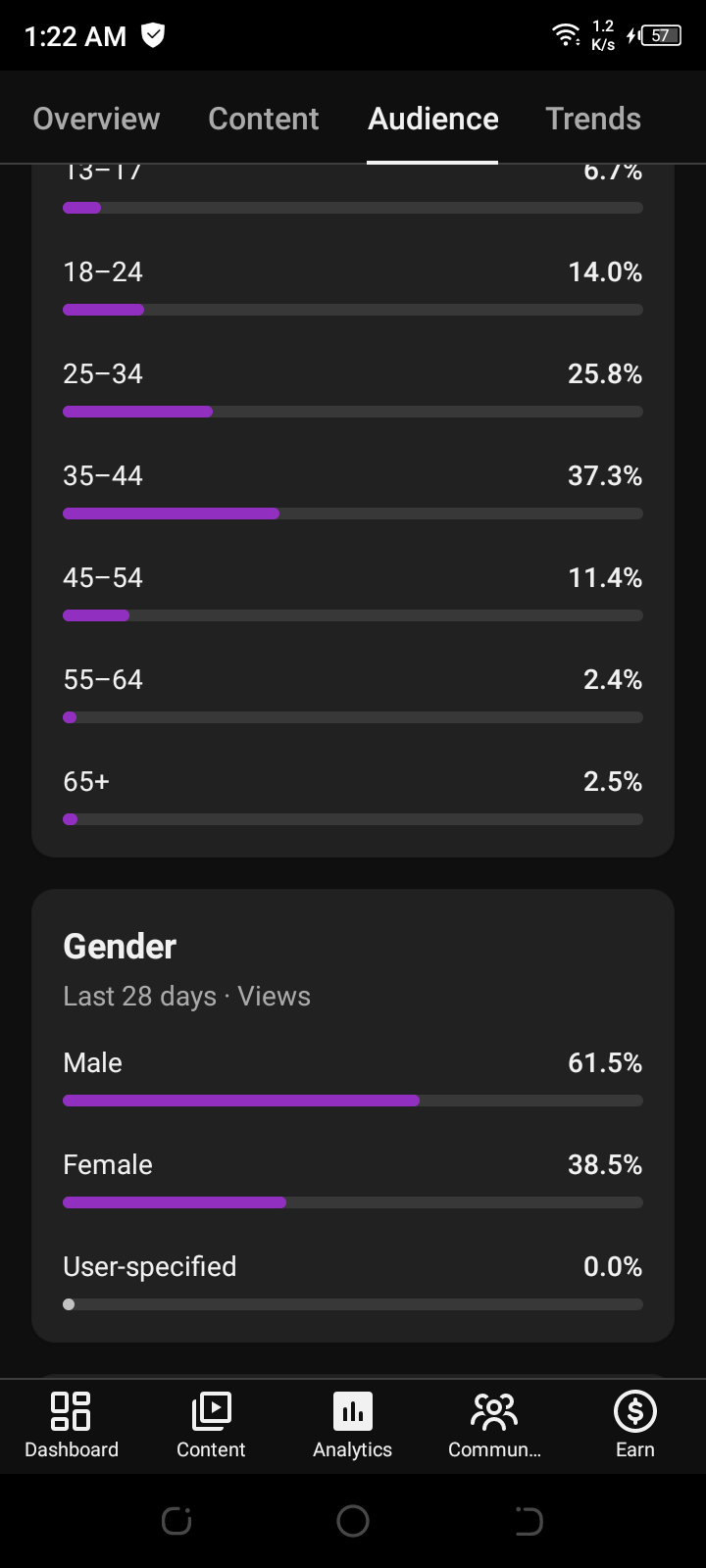
Task: Tap the Gender card heading
Action: click(x=120, y=947)
